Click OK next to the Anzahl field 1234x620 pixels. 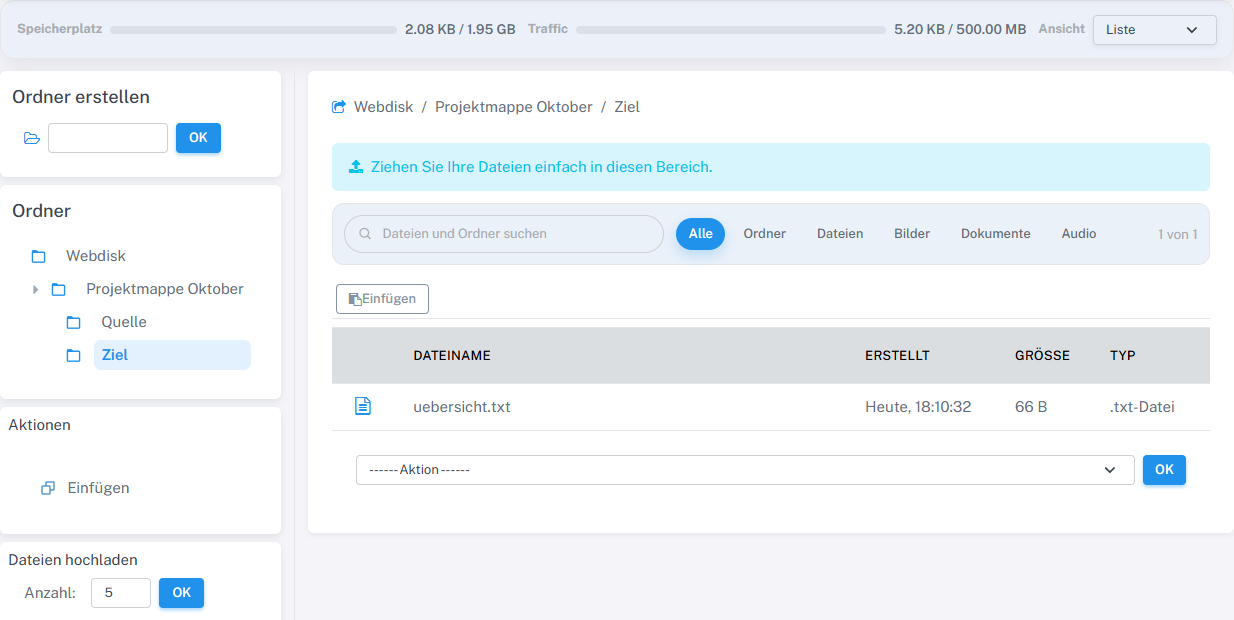coord(181,593)
